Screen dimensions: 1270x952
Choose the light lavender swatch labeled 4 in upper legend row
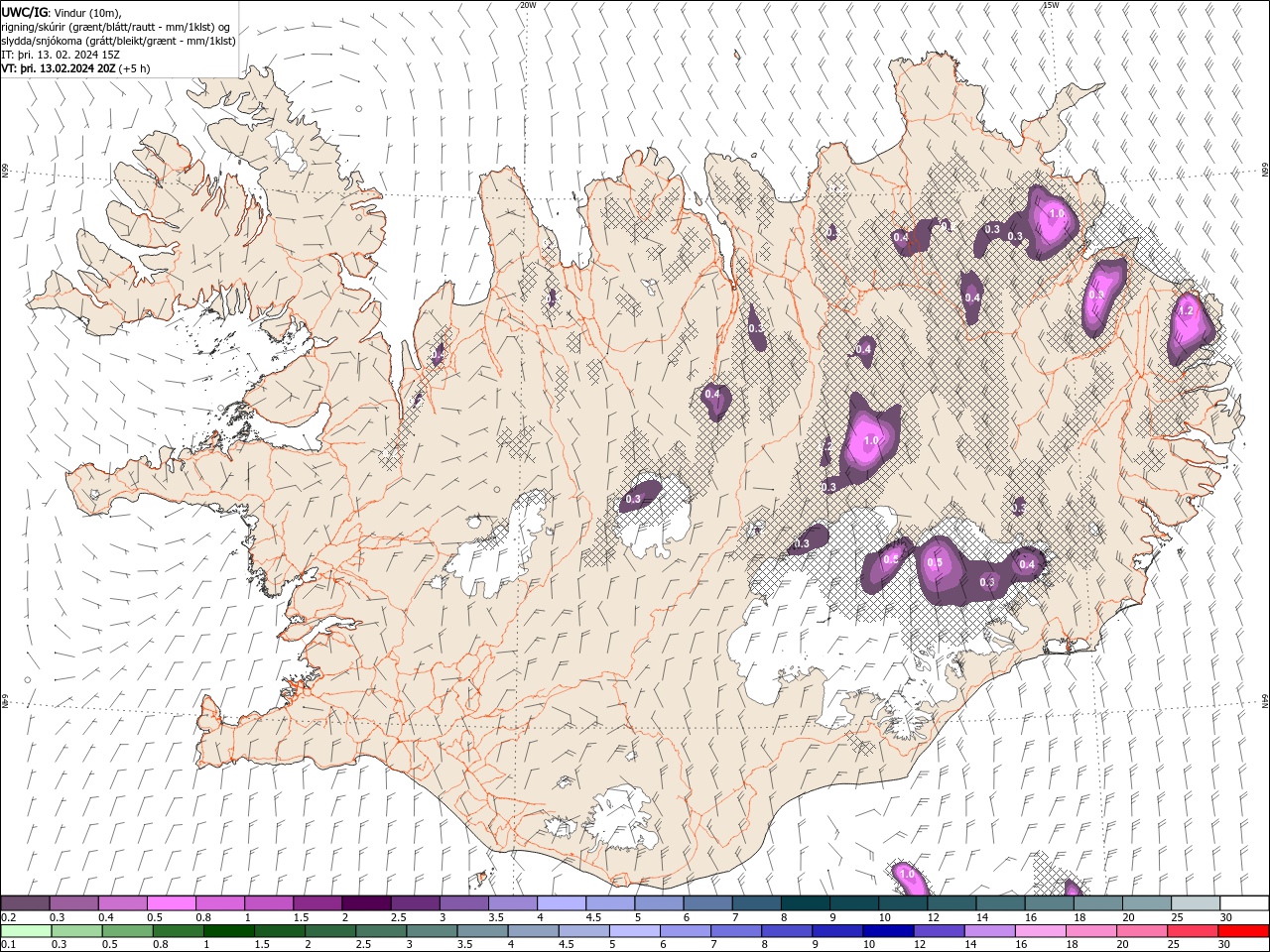pyautogui.click(x=562, y=903)
